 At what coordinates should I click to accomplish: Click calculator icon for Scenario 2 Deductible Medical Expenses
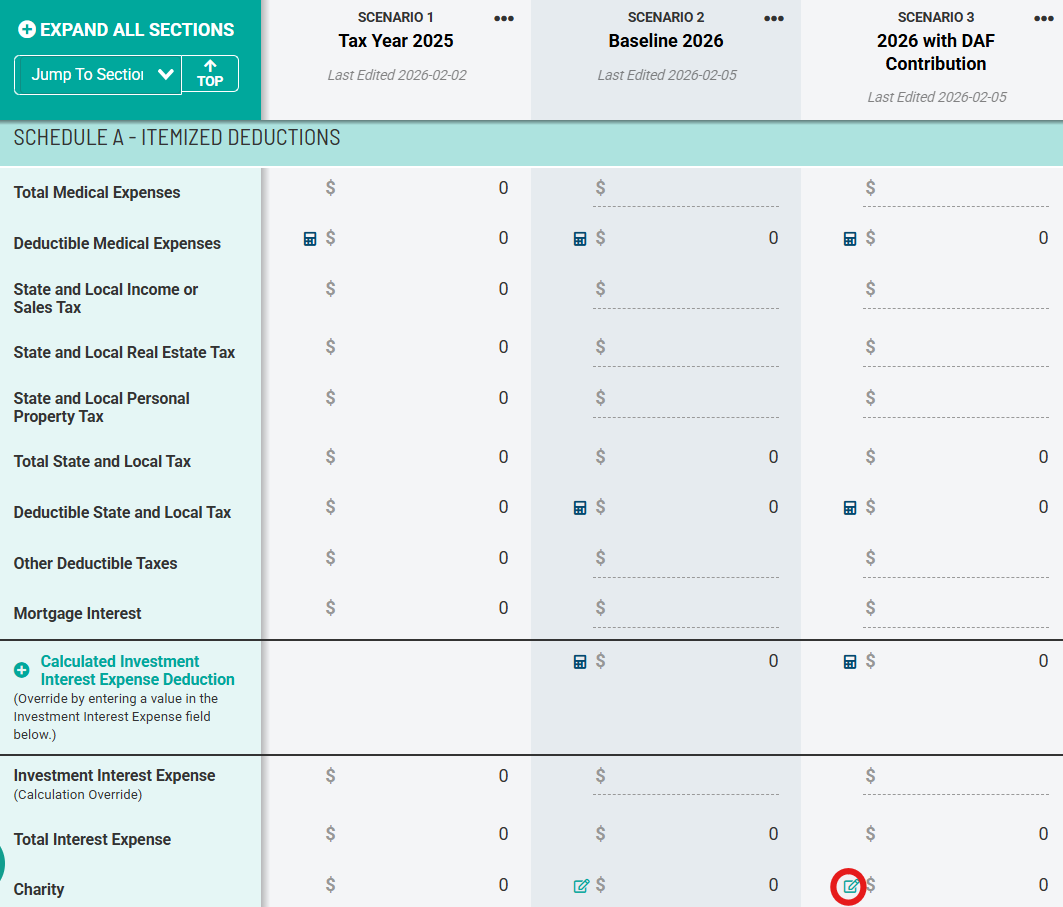click(580, 239)
